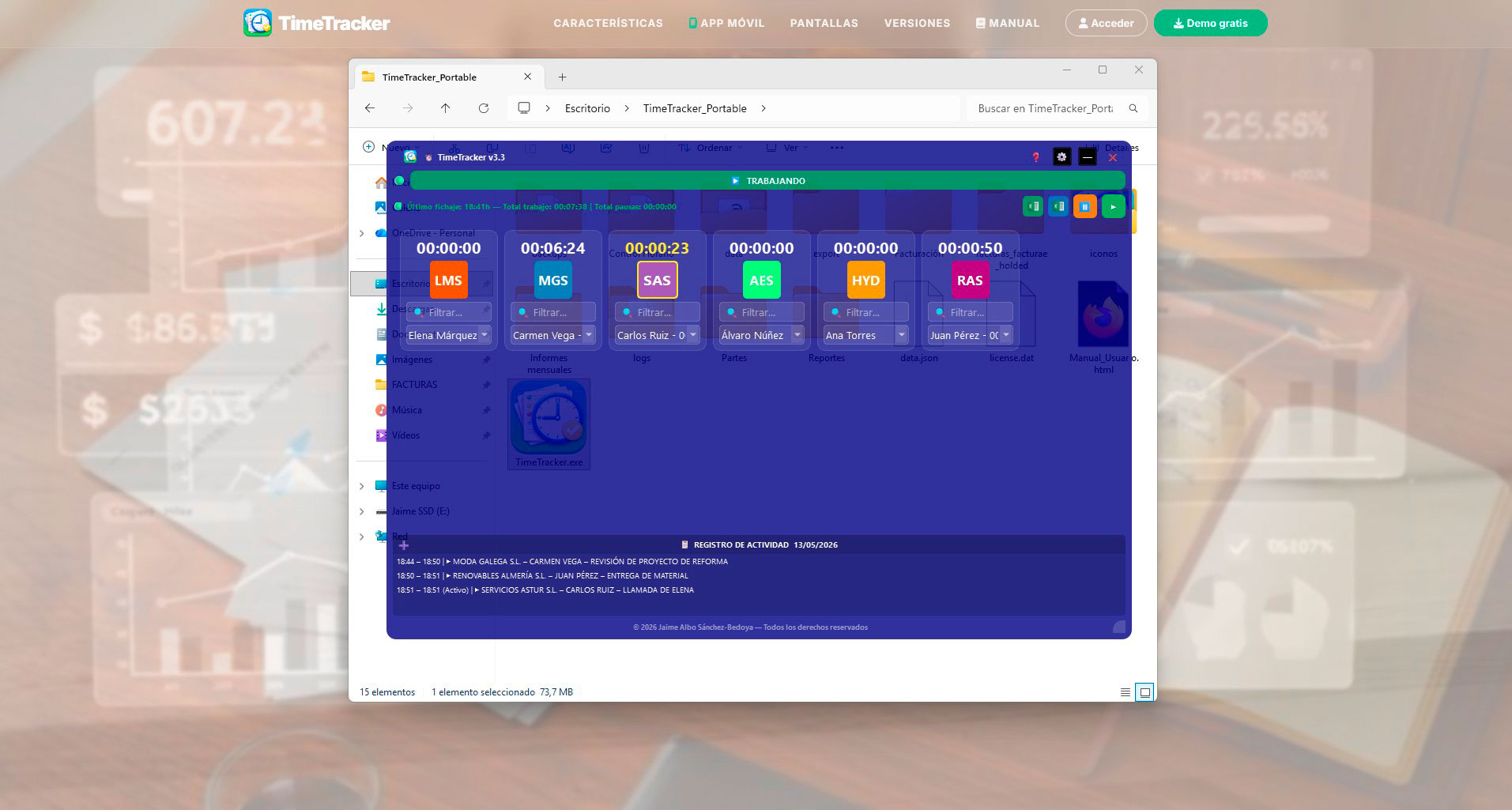Expand Este equipo in Explorer sidebar
The image size is (1512, 810).
(362, 486)
